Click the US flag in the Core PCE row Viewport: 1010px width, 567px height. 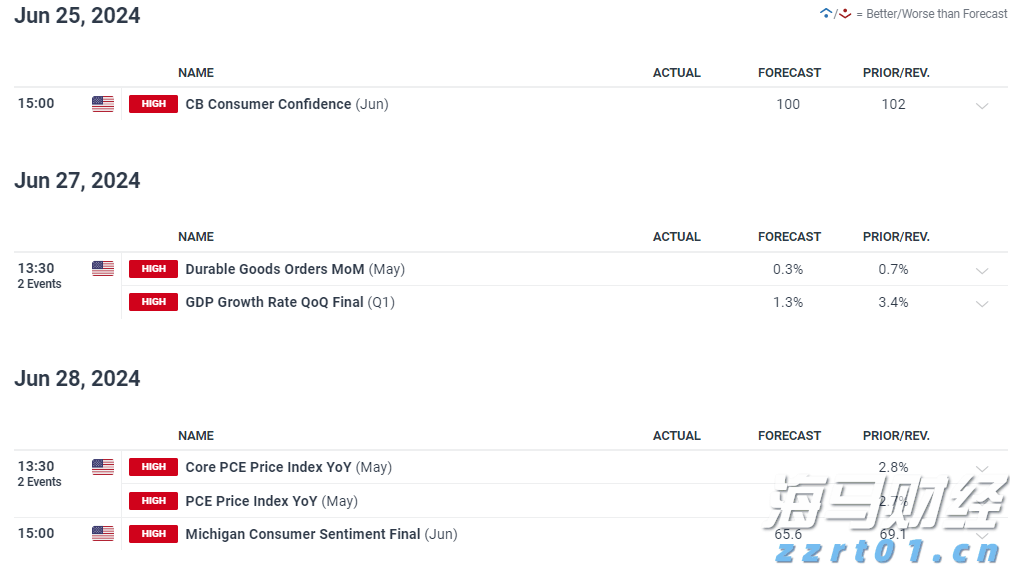point(103,467)
